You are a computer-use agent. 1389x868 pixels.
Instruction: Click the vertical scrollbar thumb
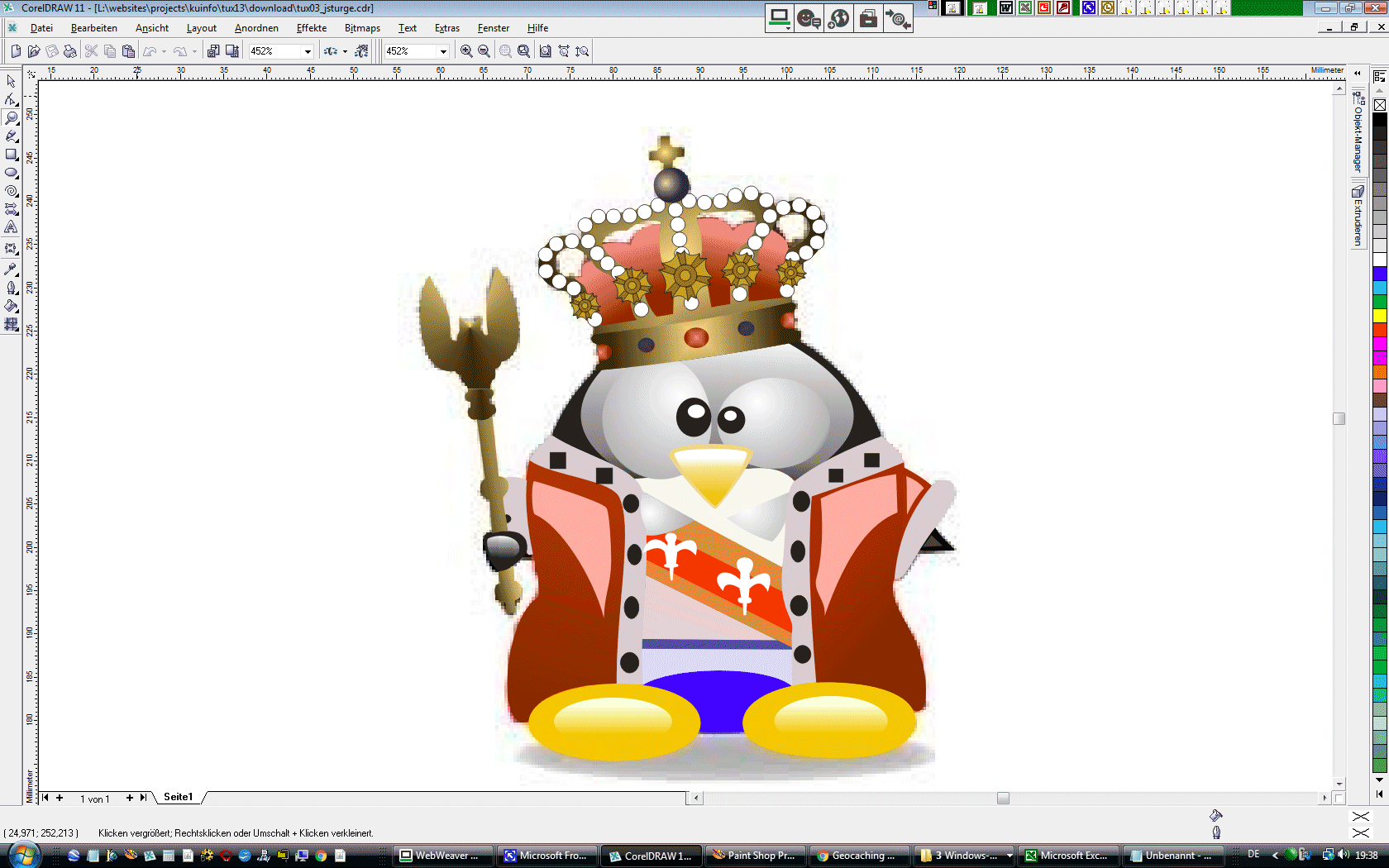(1339, 418)
